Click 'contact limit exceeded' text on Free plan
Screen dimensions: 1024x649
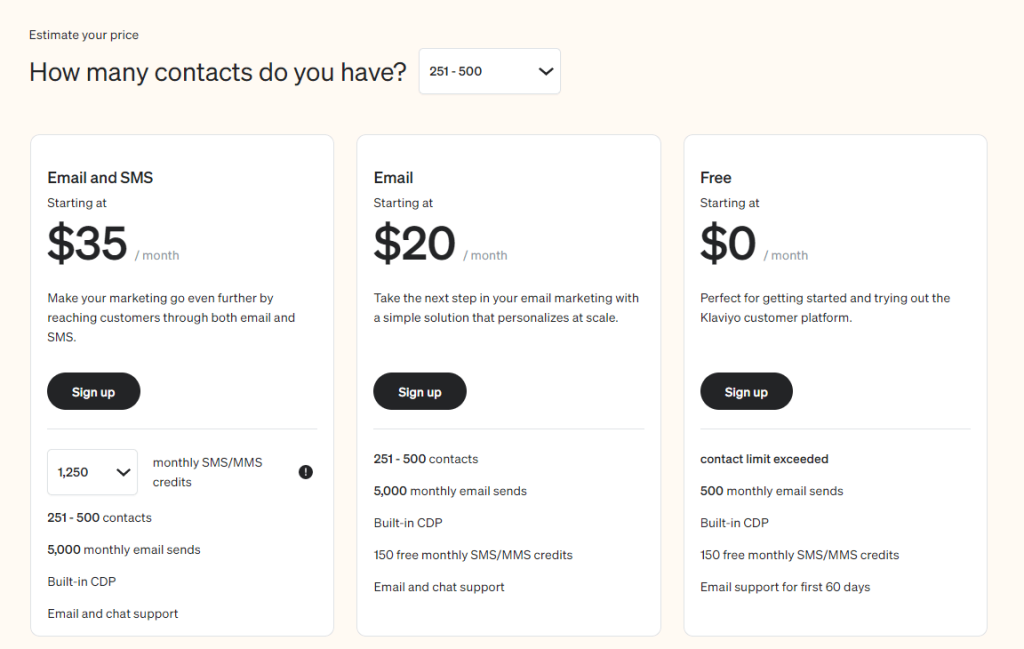[764, 458]
